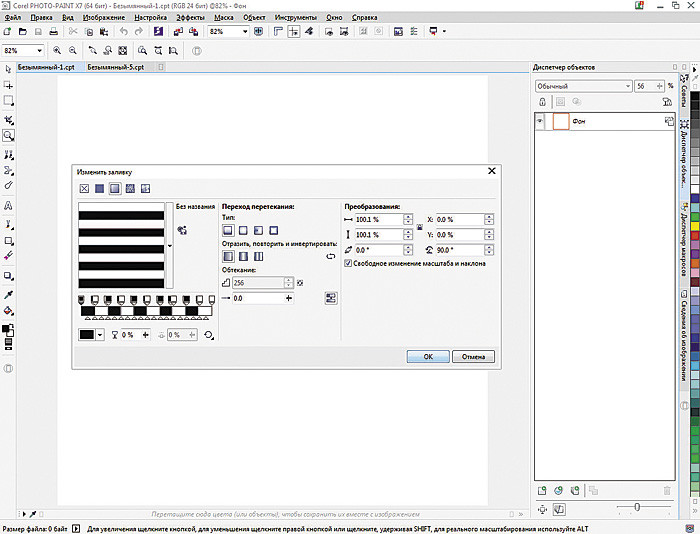Hide the Фон layer via eye icon

(x=541, y=121)
